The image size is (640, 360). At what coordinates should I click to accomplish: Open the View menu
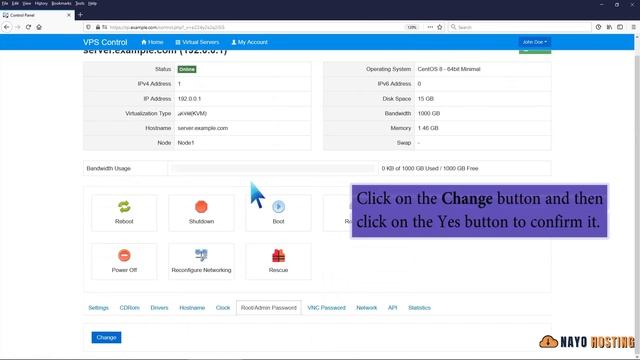pos(27,3)
